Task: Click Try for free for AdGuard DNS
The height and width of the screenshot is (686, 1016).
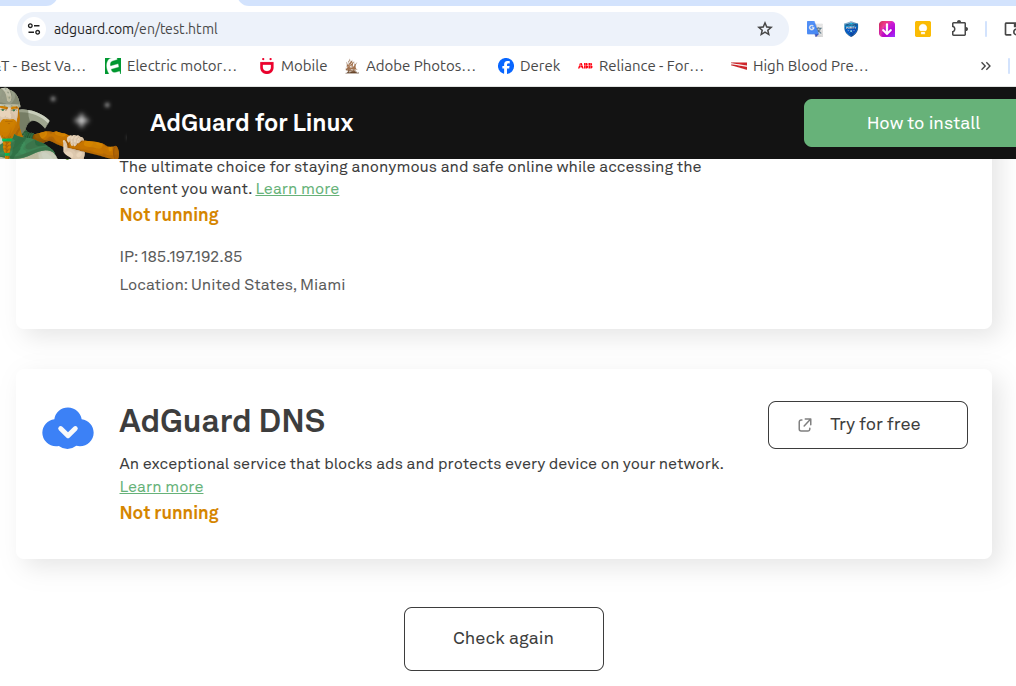Action: (867, 425)
